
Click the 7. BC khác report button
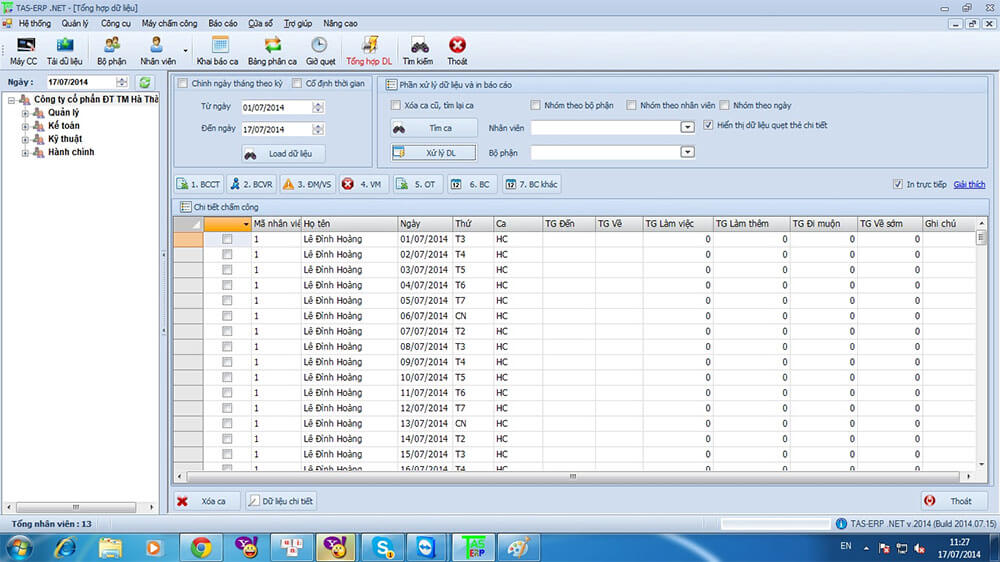532,184
